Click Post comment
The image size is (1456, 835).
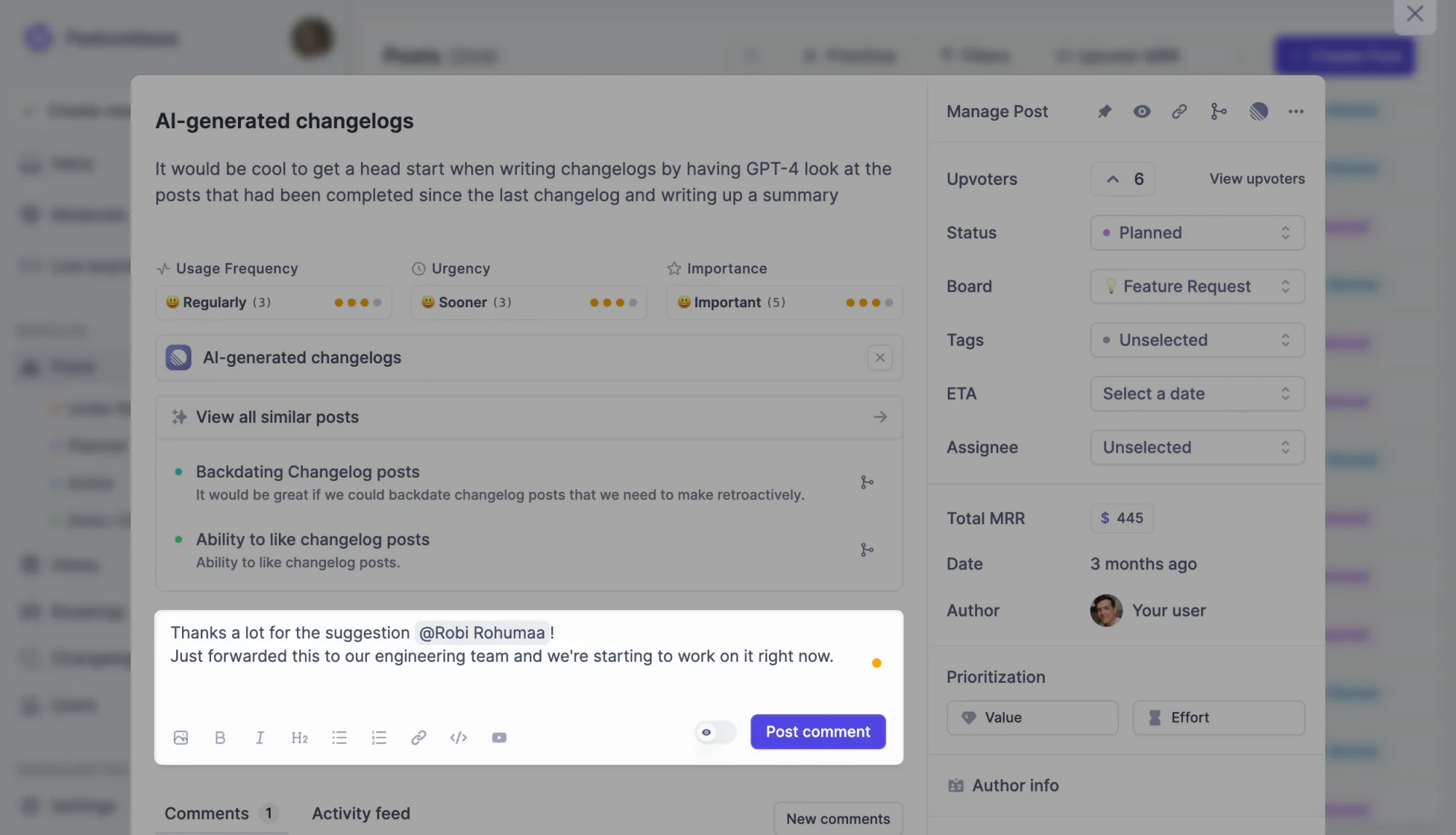pos(818,732)
